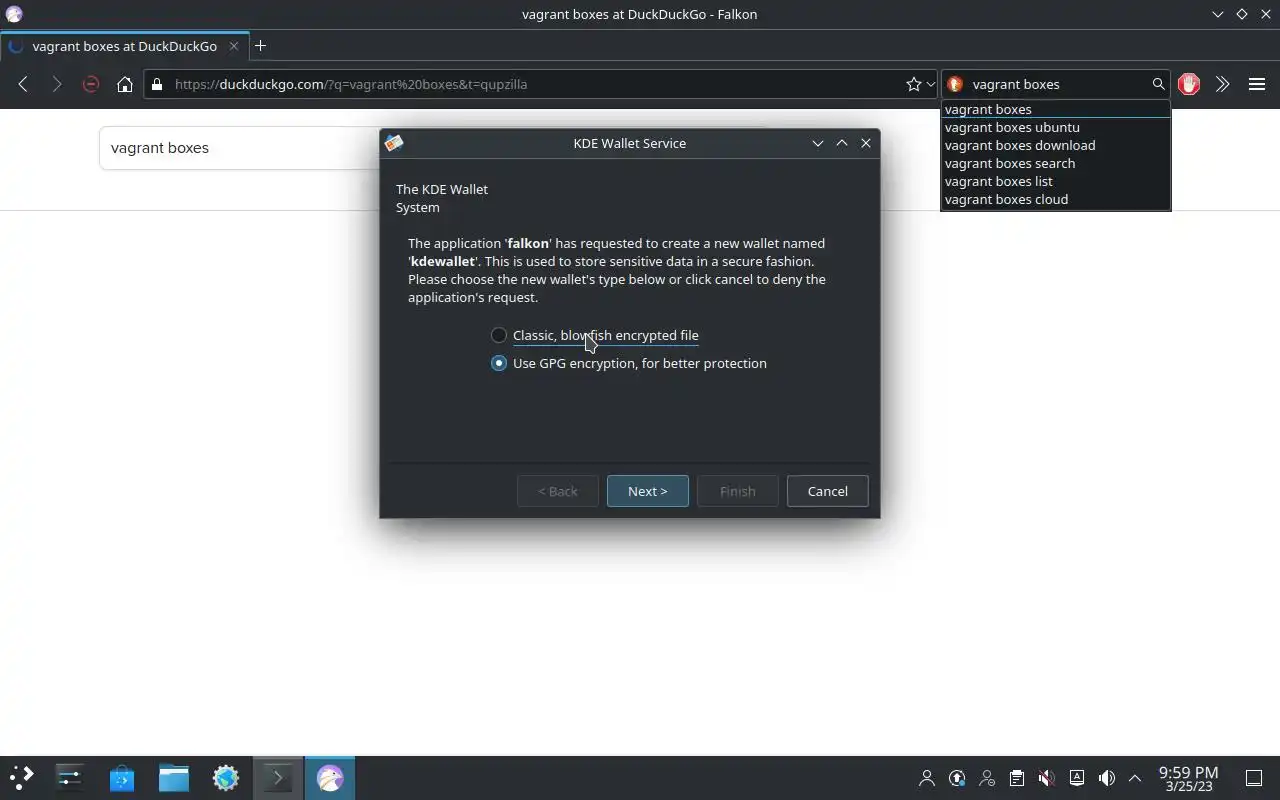Close the 'vagrant boxes at DuckDuckGo' tab
Image resolution: width=1280 pixels, height=800 pixels.
pos(235,46)
